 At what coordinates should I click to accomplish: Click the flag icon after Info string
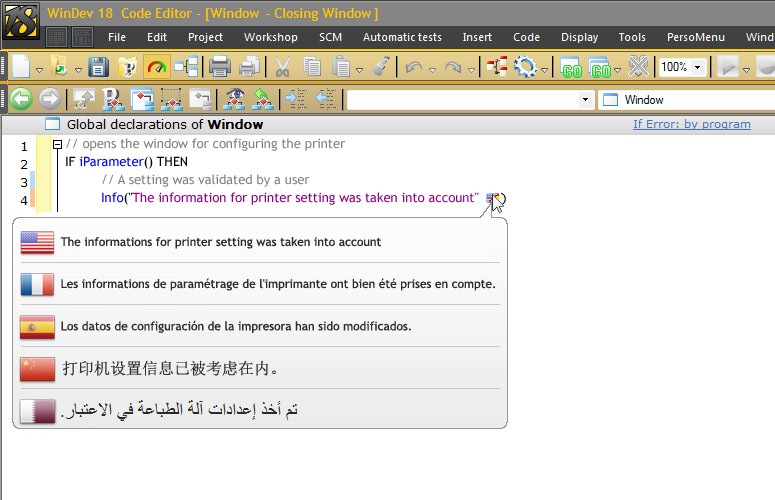(x=491, y=198)
